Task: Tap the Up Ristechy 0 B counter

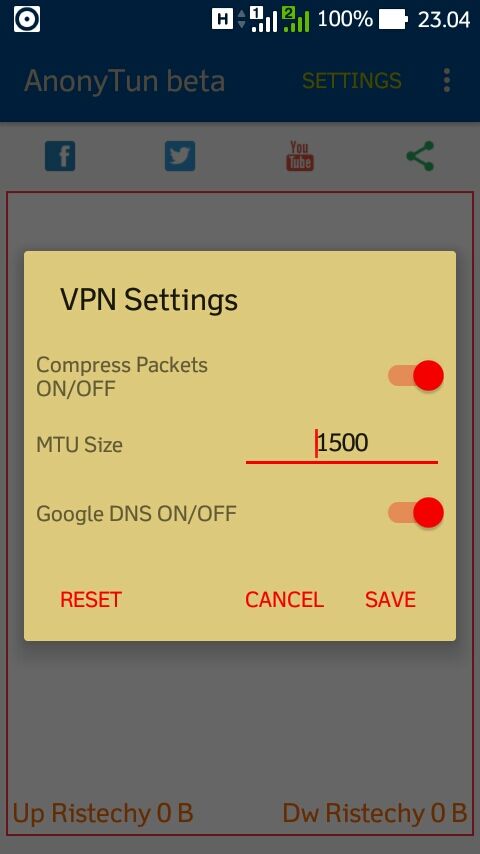Action: [x=103, y=813]
